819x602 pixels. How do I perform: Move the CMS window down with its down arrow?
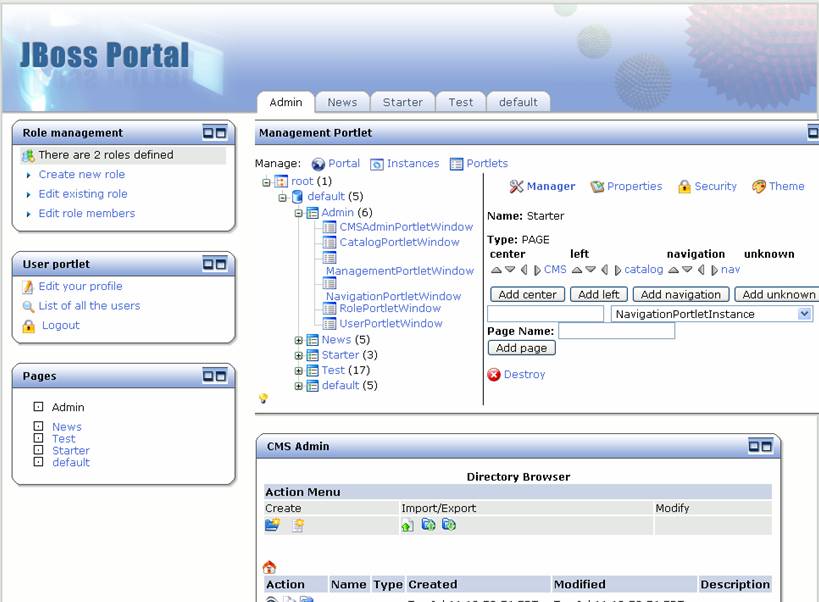510,270
